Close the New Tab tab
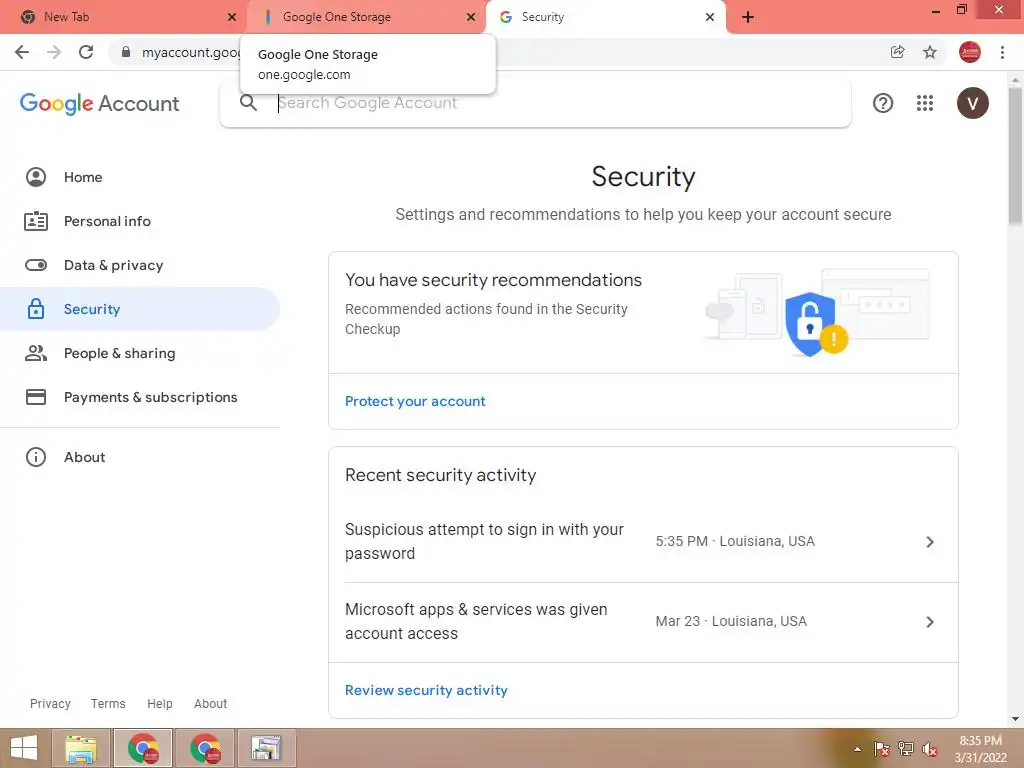1024x768 pixels. 231,17
